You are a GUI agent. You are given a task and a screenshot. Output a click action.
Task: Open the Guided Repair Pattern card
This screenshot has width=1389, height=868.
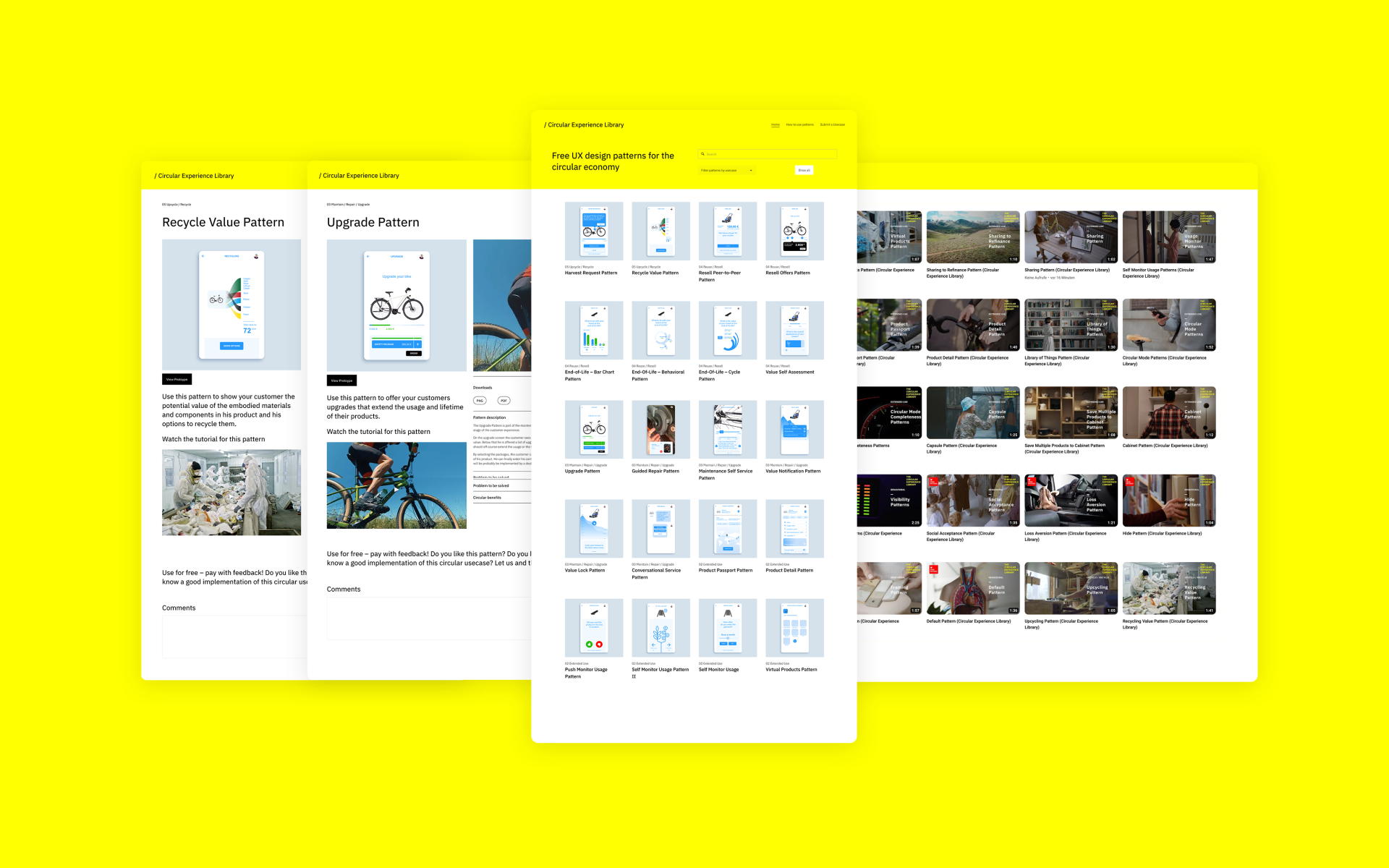click(x=660, y=430)
